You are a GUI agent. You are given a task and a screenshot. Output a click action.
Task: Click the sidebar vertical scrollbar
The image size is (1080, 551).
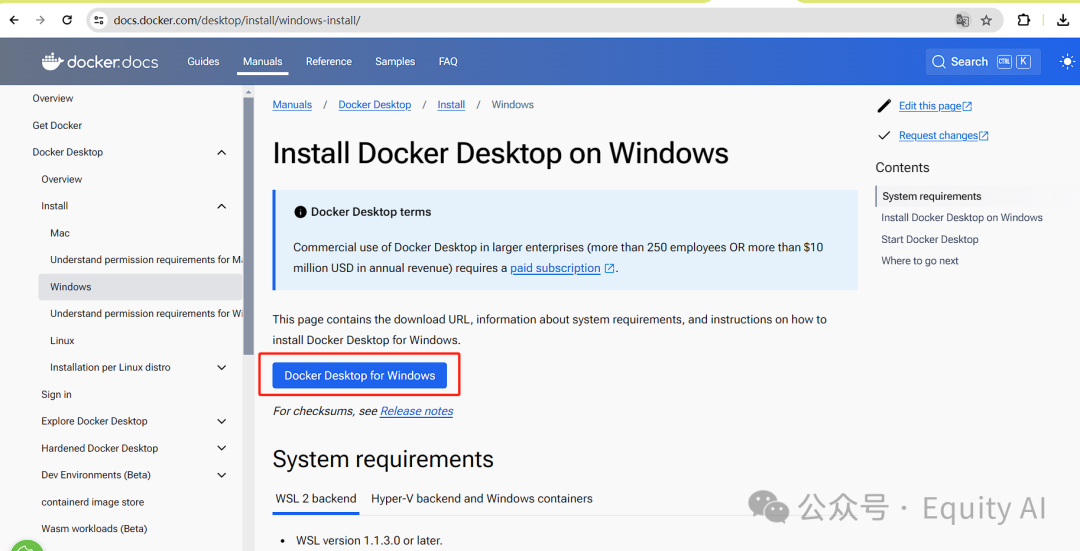(x=248, y=220)
